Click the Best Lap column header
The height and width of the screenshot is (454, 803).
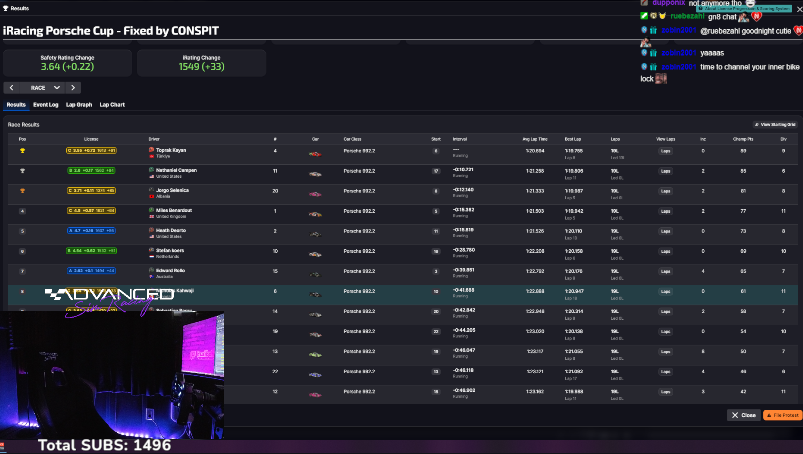coord(573,139)
